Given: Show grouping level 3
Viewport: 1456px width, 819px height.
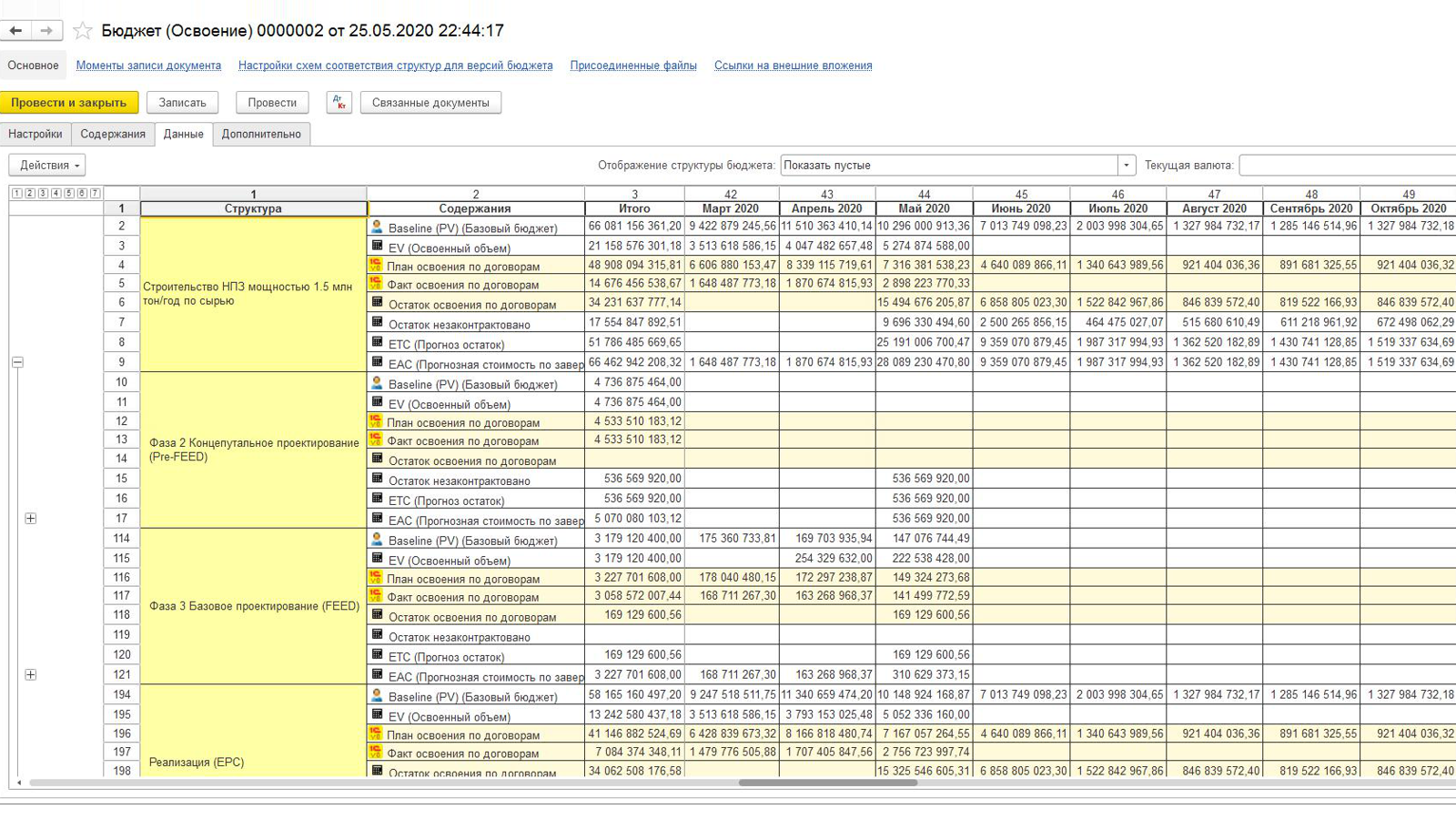Looking at the screenshot, I should [43, 193].
